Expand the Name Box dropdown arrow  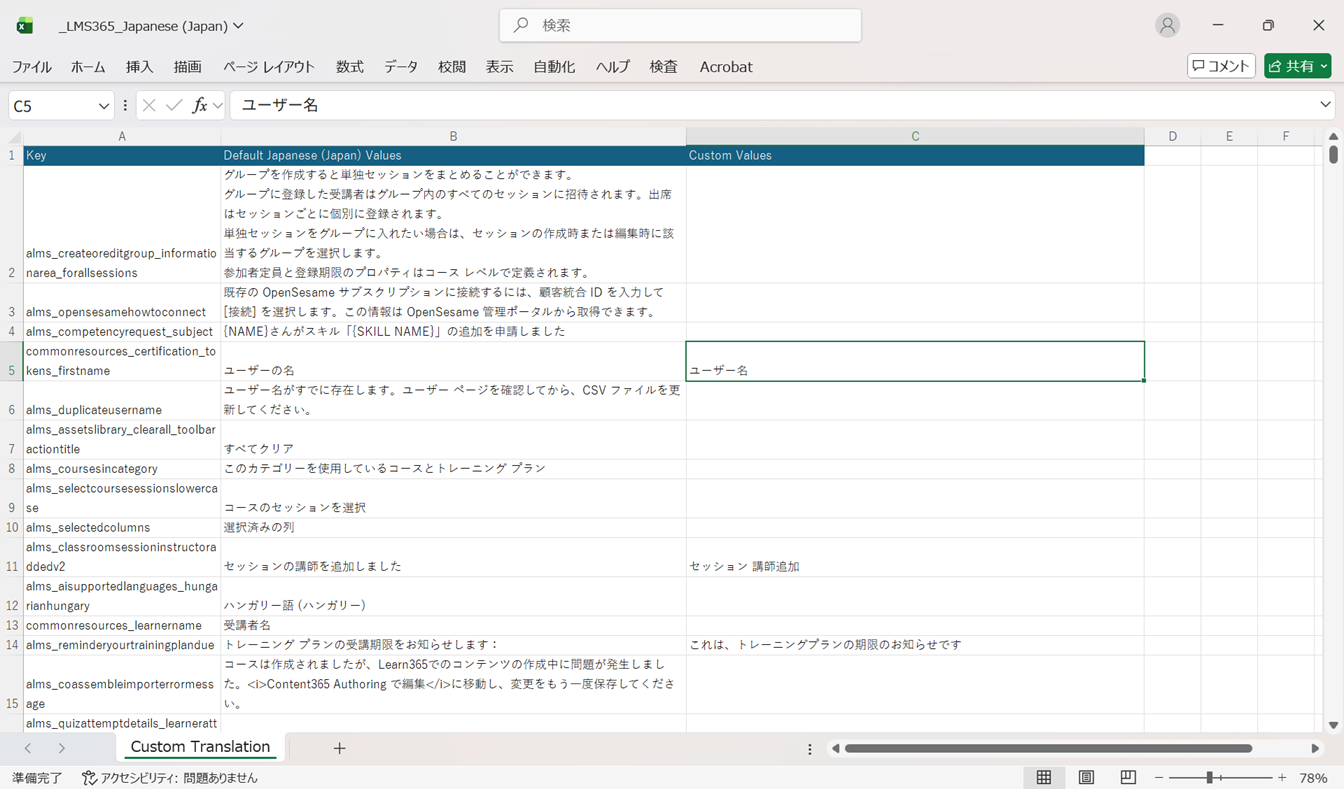(104, 106)
